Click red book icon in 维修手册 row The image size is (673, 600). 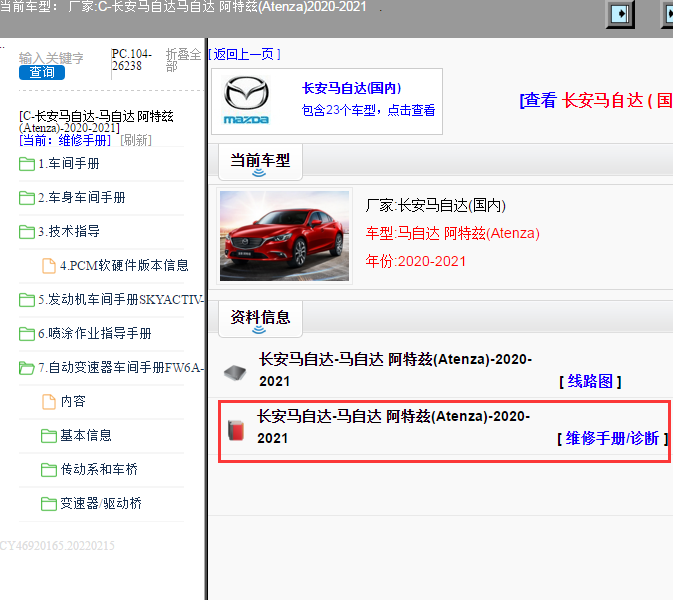point(236,430)
